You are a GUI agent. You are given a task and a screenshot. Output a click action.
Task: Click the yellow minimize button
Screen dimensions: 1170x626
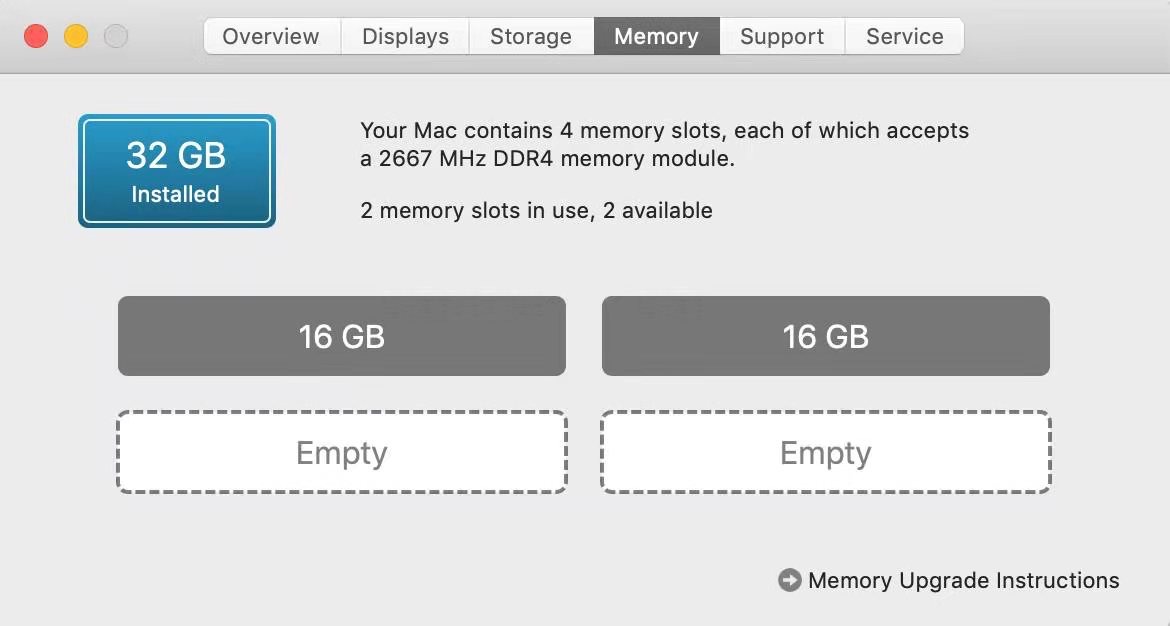(x=77, y=34)
